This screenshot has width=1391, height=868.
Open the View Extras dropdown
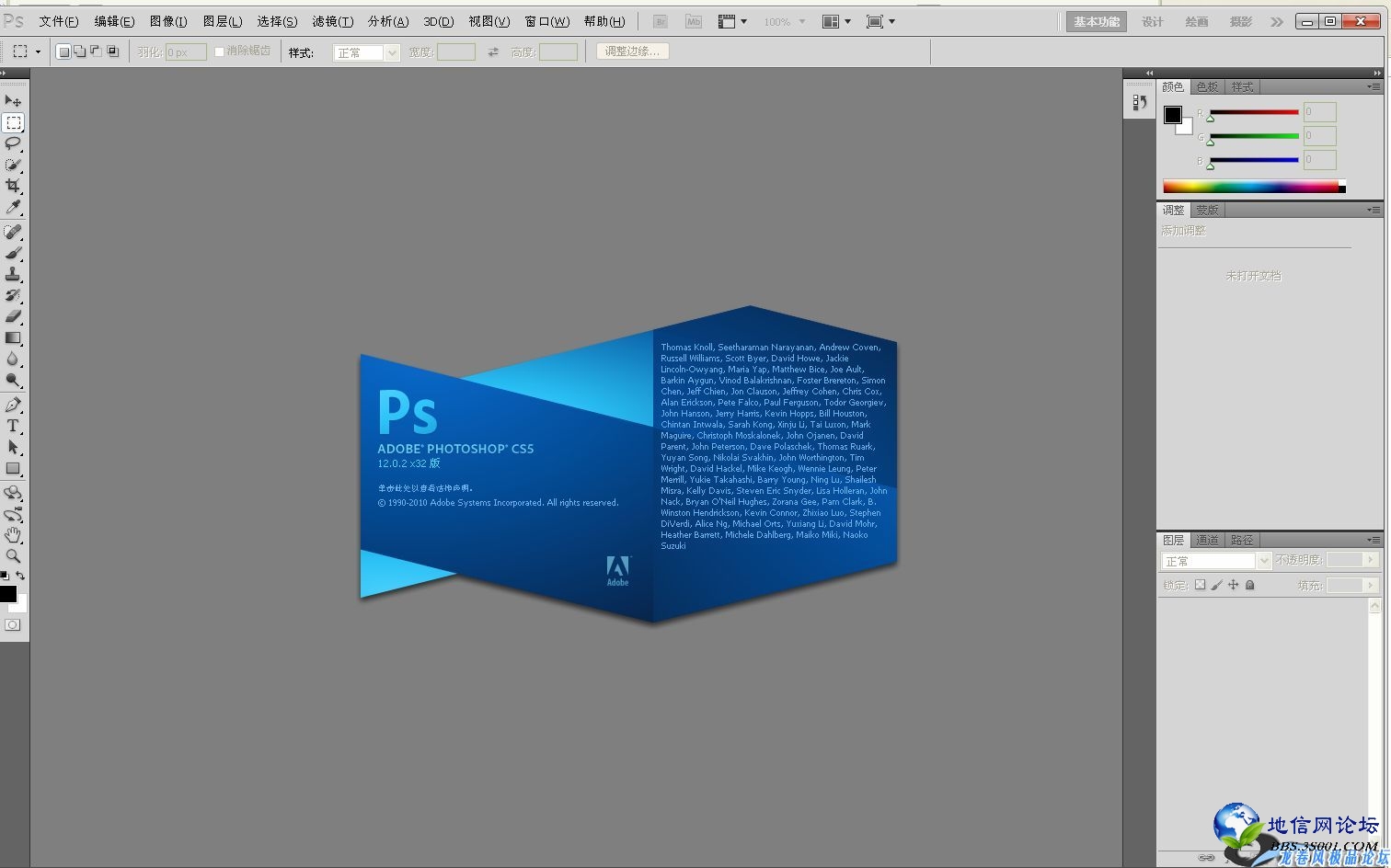(x=732, y=21)
